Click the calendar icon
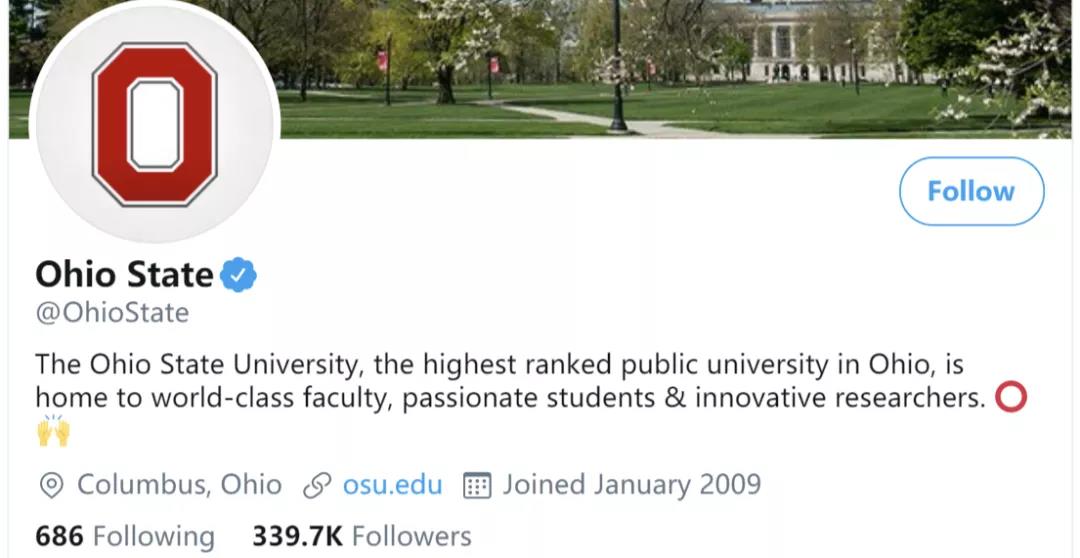 click(x=478, y=486)
